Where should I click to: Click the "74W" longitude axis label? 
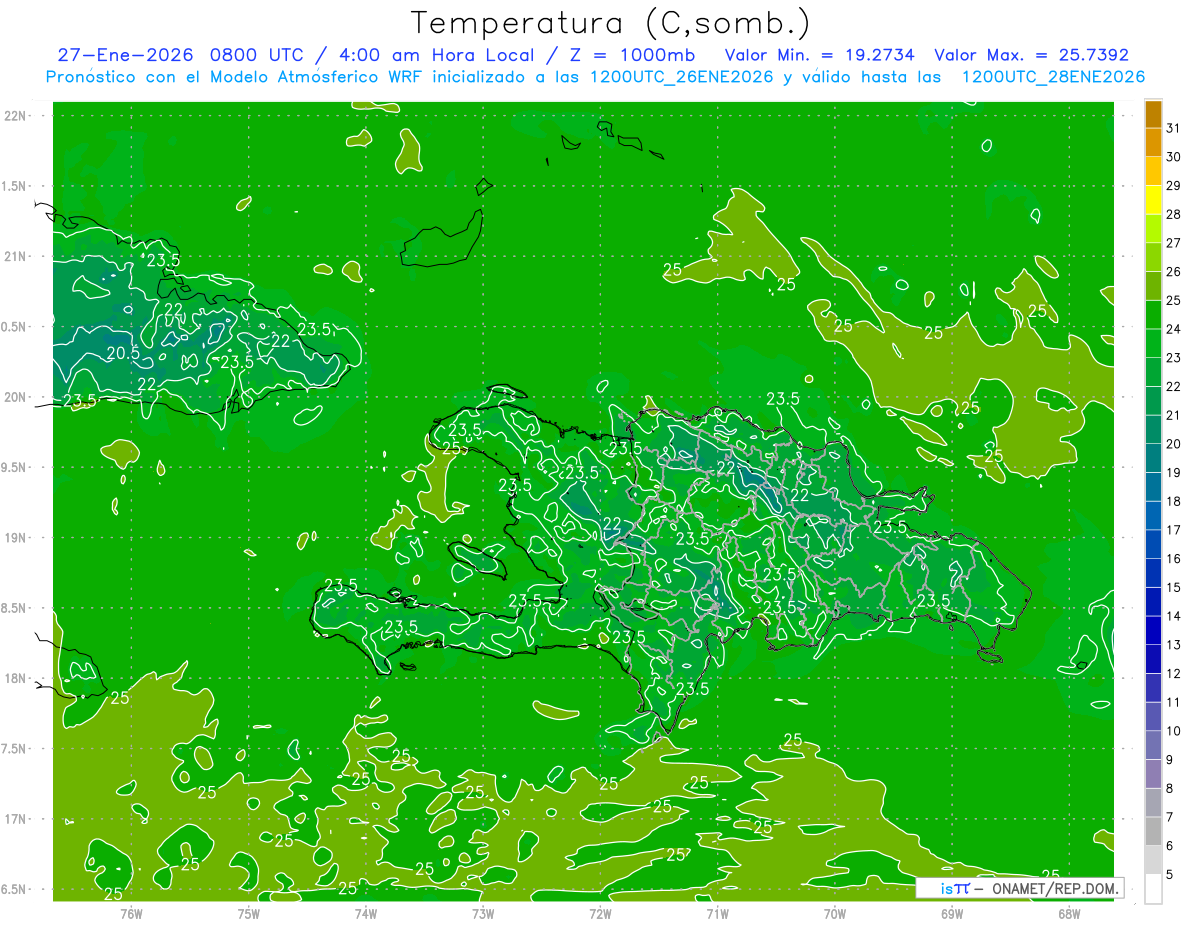click(366, 913)
